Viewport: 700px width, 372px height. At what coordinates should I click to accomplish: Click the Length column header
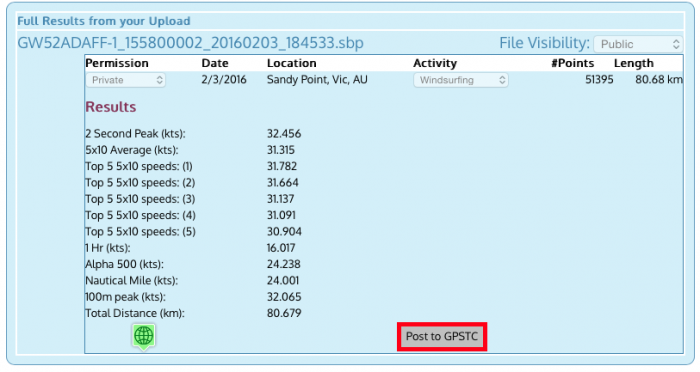tap(633, 63)
